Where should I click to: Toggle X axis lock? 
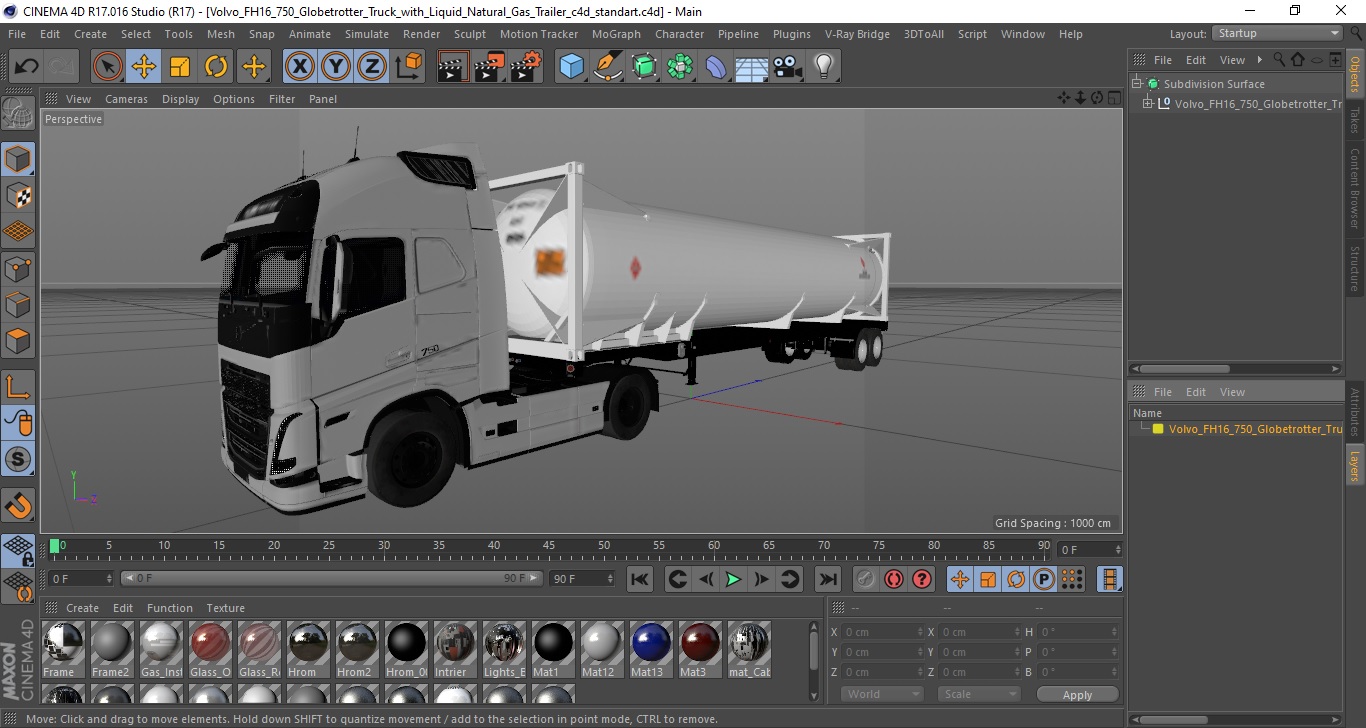[x=300, y=67]
